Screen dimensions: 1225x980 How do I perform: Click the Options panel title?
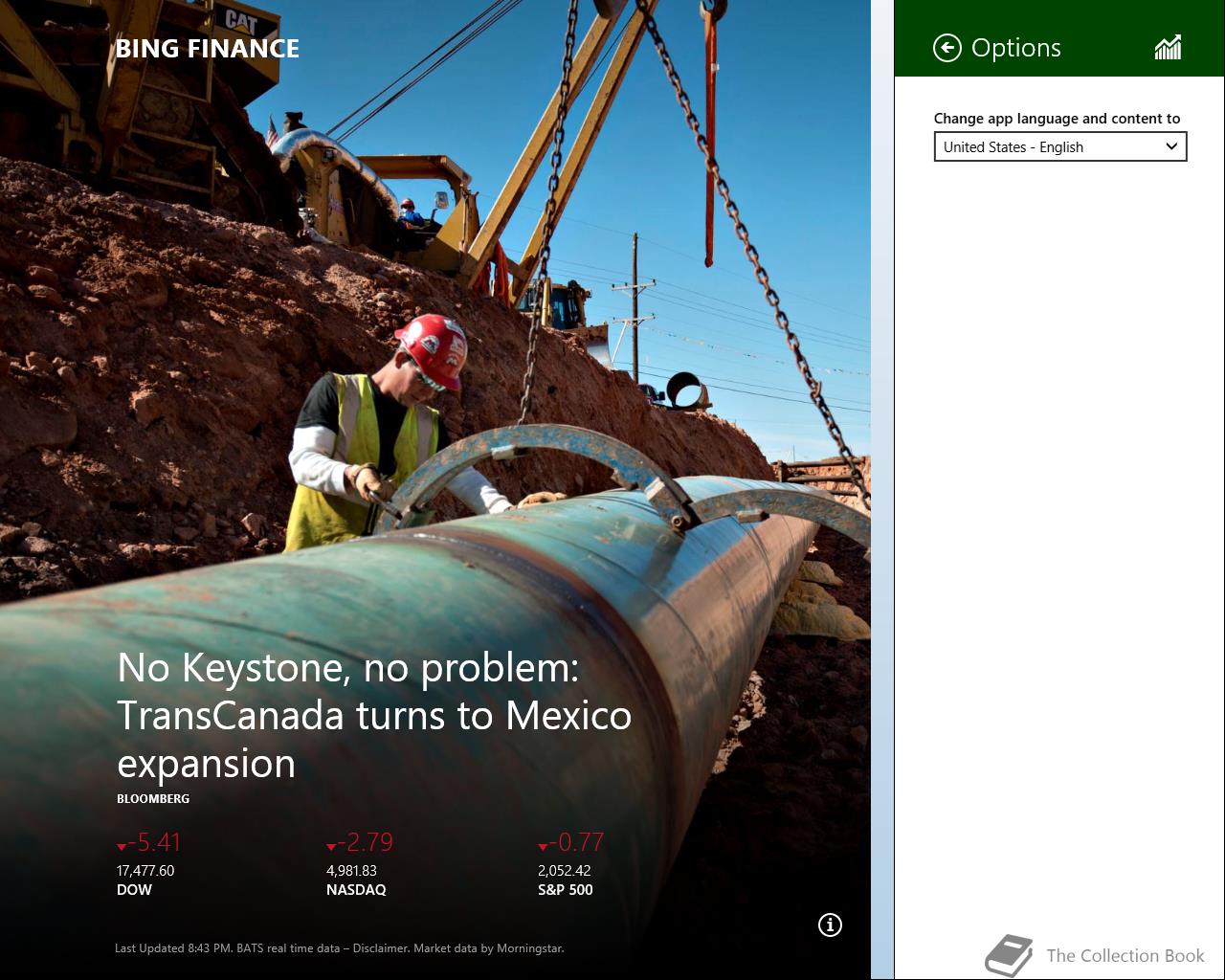click(1015, 48)
